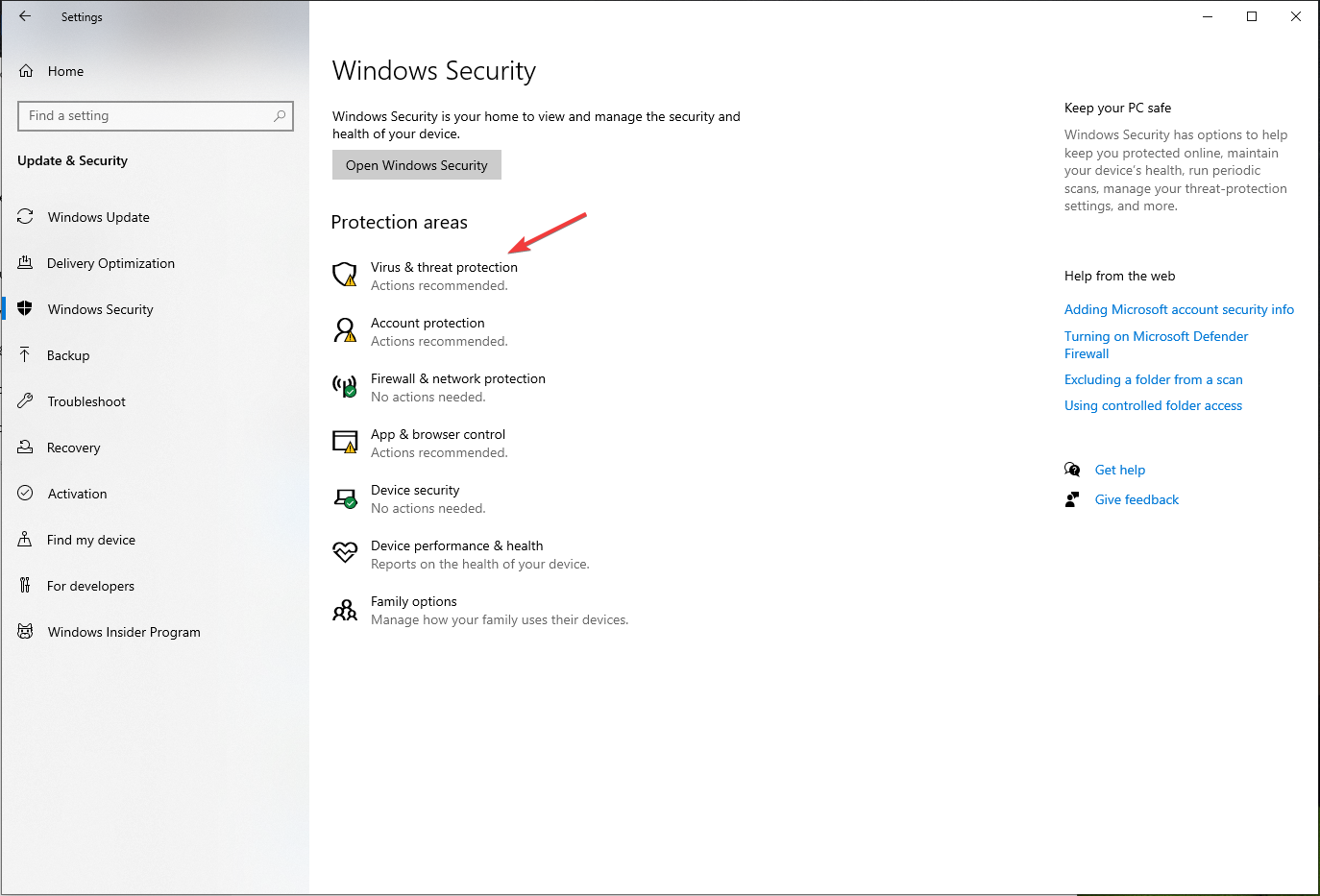Open Device security area
Image resolution: width=1320 pixels, height=896 pixels.
click(415, 490)
